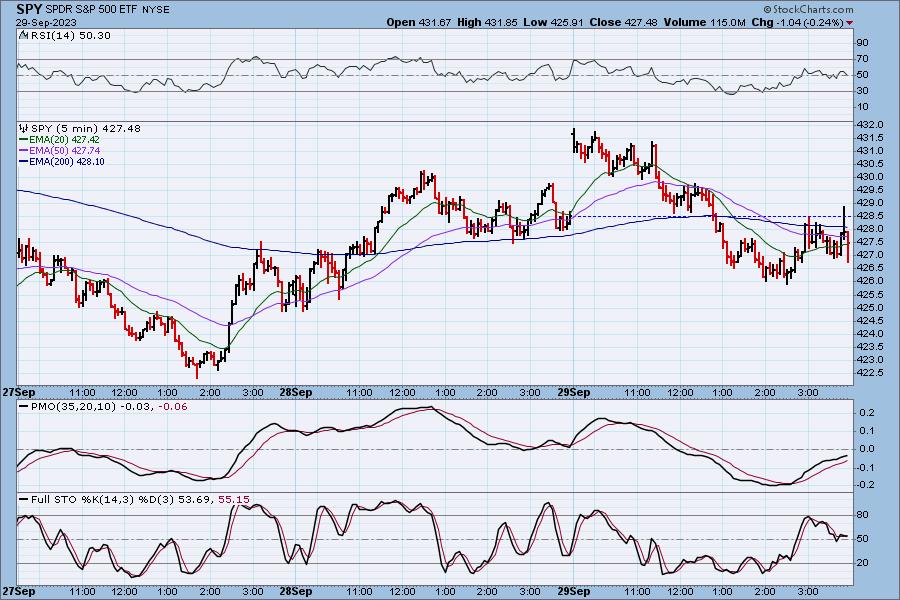Click the 28Sep label under the price panel
The width and height of the screenshot is (900, 600).
pyautogui.click(x=296, y=393)
